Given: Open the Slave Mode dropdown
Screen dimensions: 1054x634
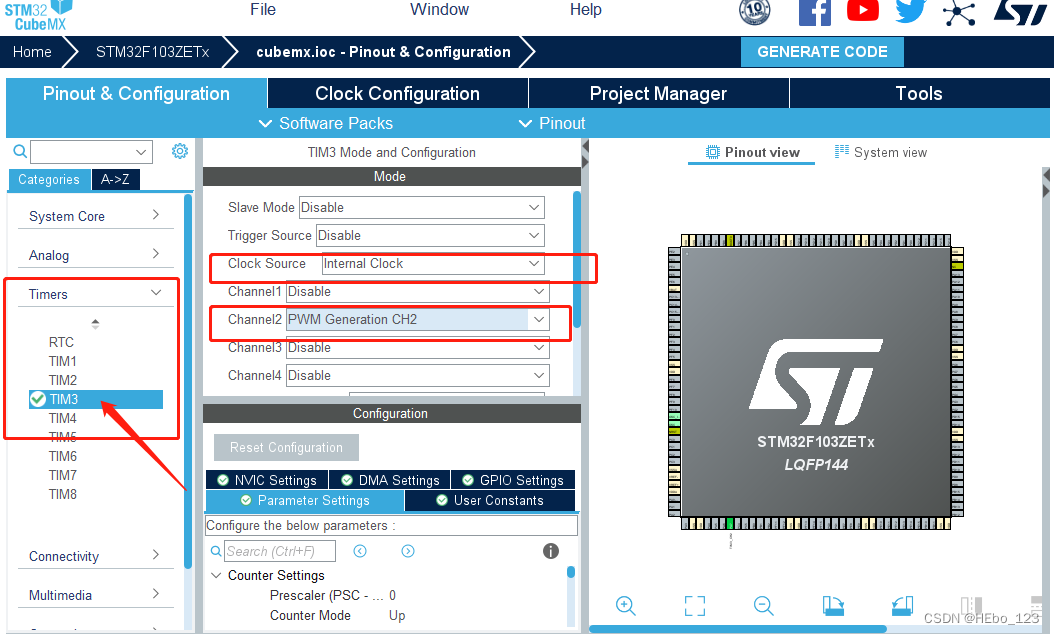Looking at the screenshot, I should (534, 208).
